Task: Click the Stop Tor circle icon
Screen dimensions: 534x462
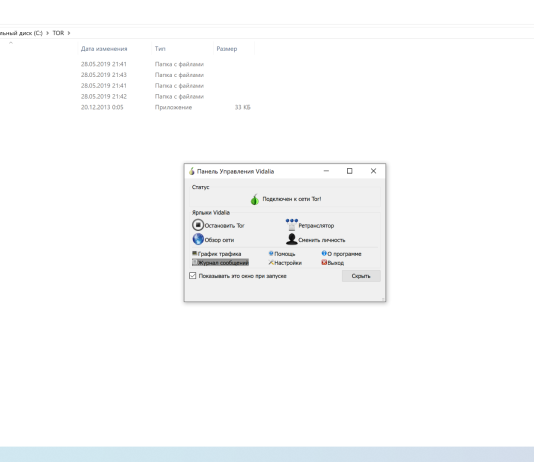Action: [x=198, y=225]
